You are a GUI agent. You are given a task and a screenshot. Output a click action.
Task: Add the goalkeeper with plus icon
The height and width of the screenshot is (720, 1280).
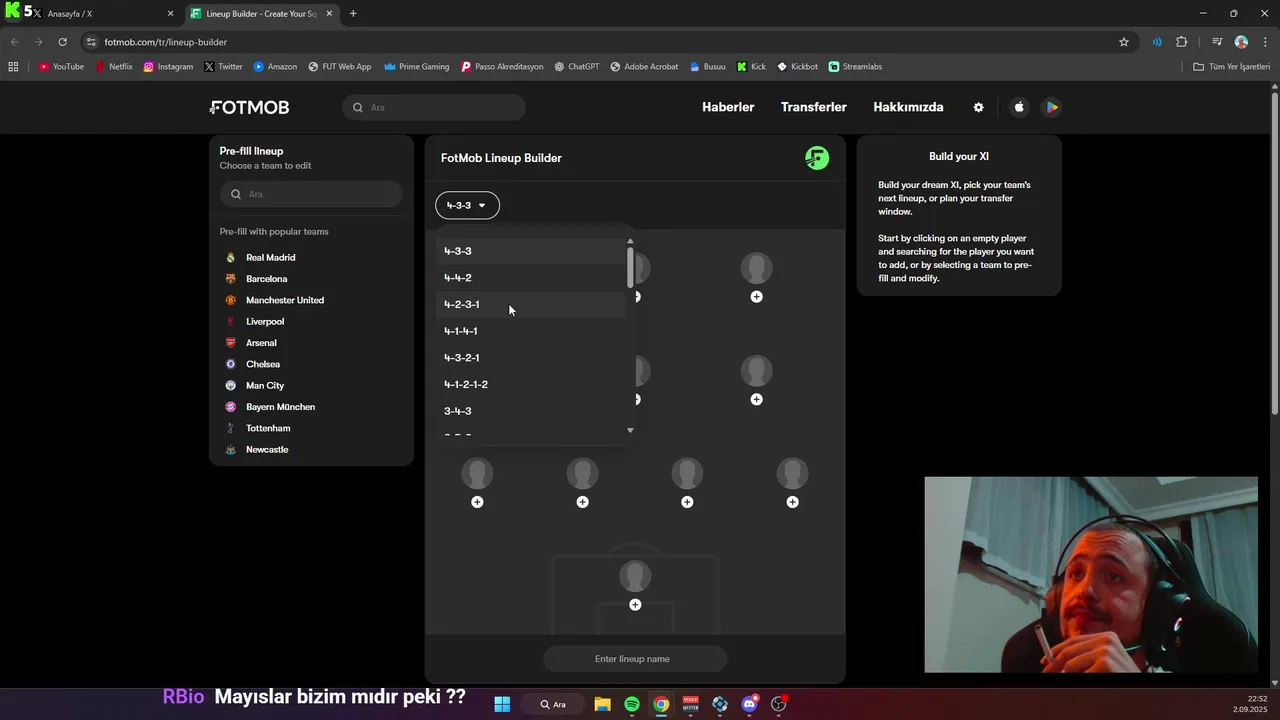coord(635,605)
